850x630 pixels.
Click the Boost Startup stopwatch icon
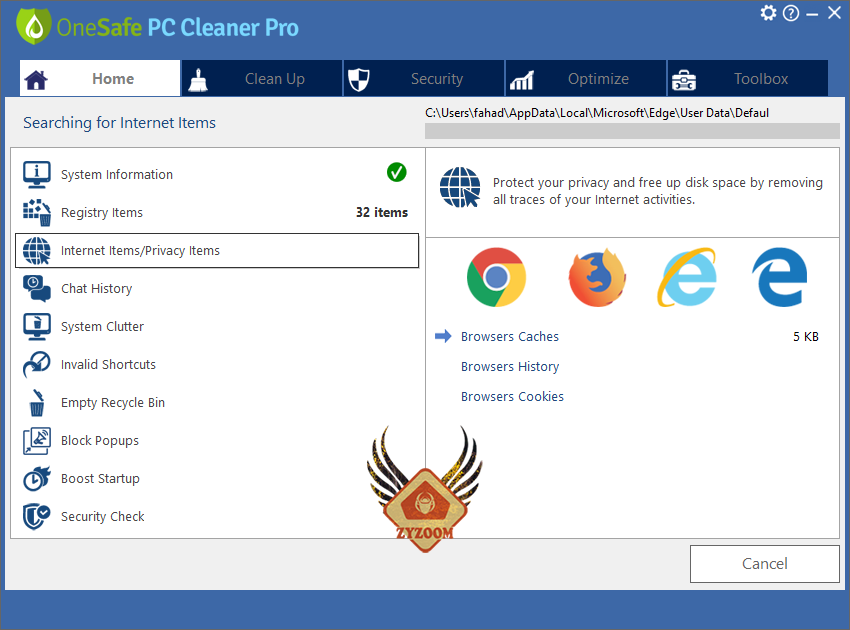tap(37, 479)
